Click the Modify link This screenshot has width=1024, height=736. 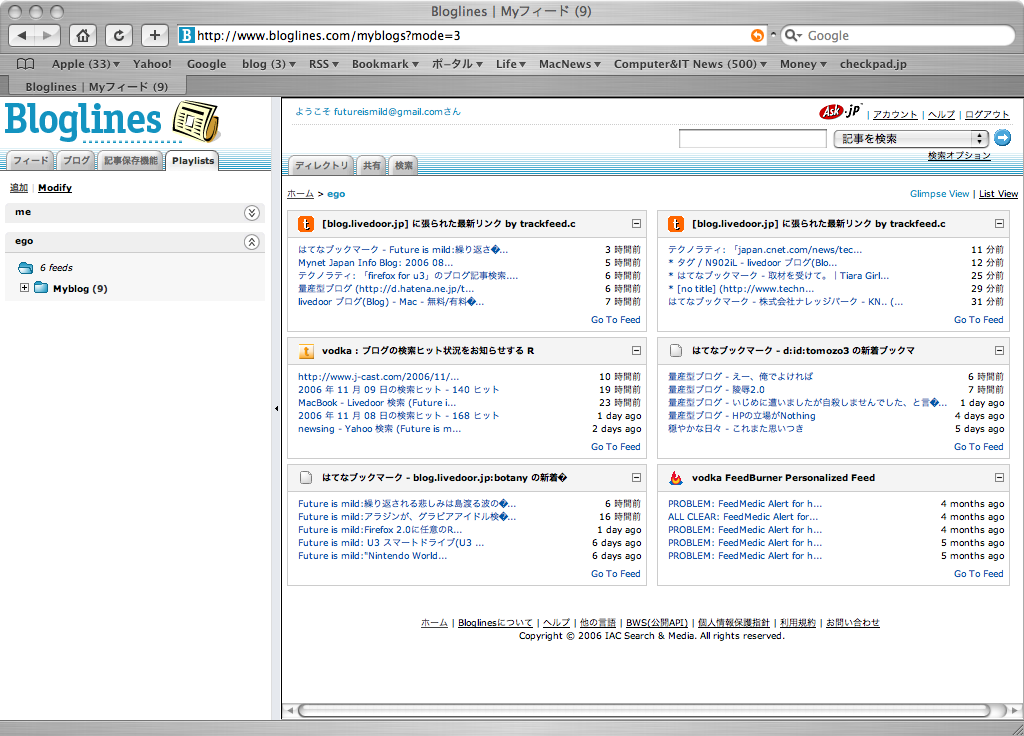pos(55,188)
